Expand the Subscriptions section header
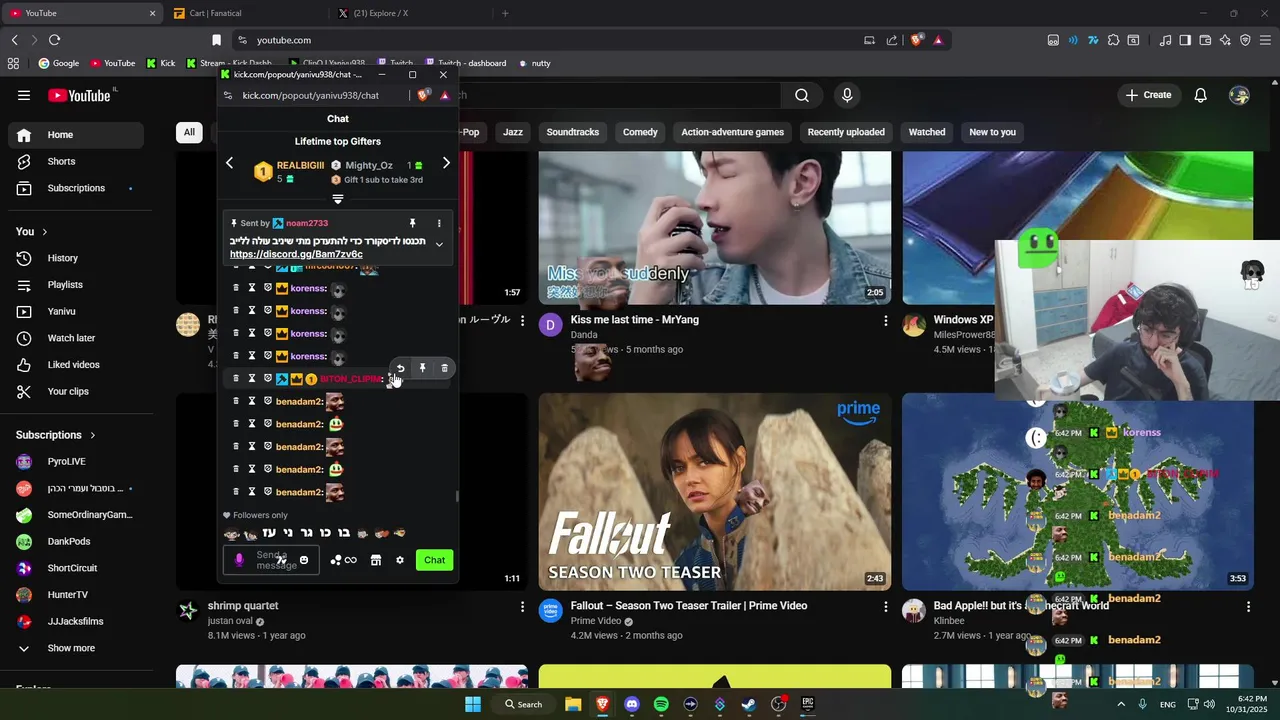 pos(56,435)
